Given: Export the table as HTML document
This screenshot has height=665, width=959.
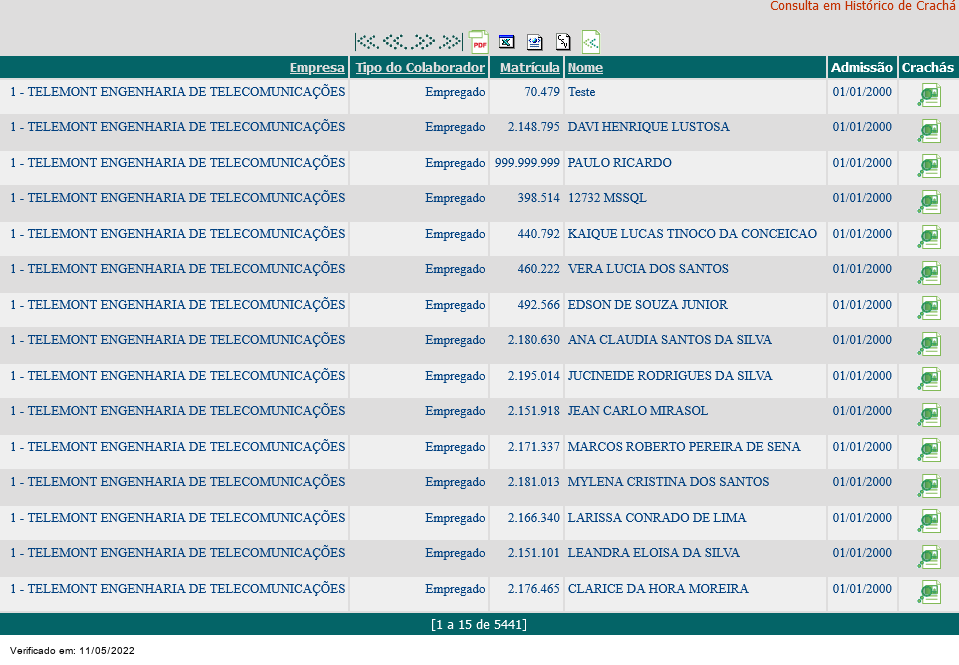Looking at the screenshot, I should click(x=535, y=42).
